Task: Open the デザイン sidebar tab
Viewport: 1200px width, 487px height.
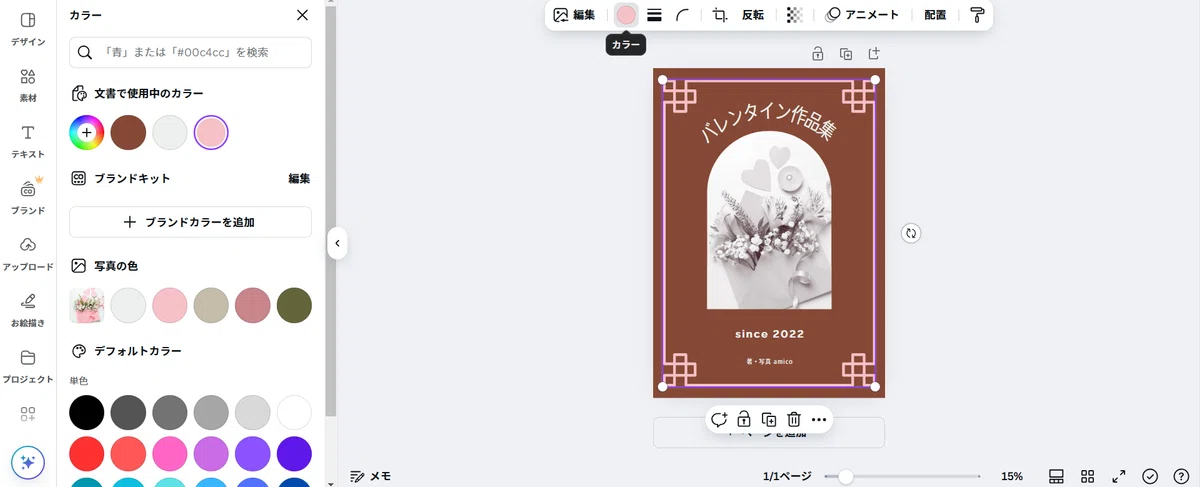Action: tap(28, 29)
